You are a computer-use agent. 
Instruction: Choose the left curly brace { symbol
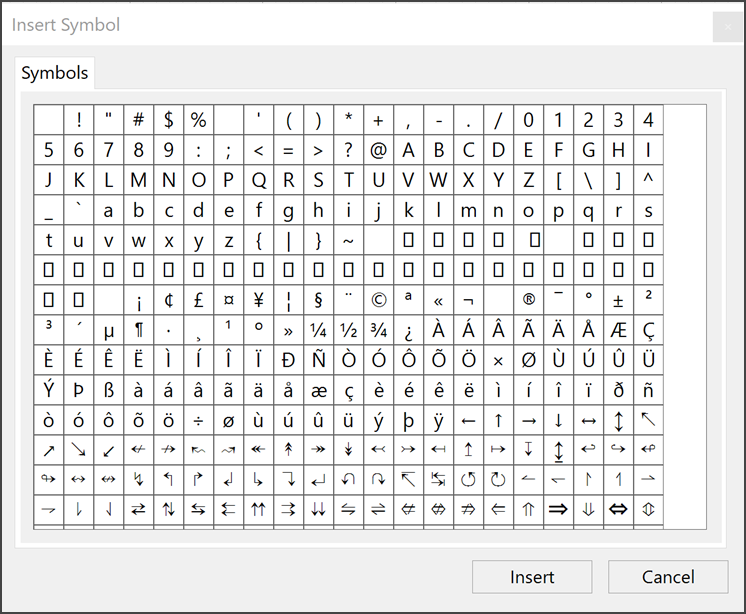point(258,240)
